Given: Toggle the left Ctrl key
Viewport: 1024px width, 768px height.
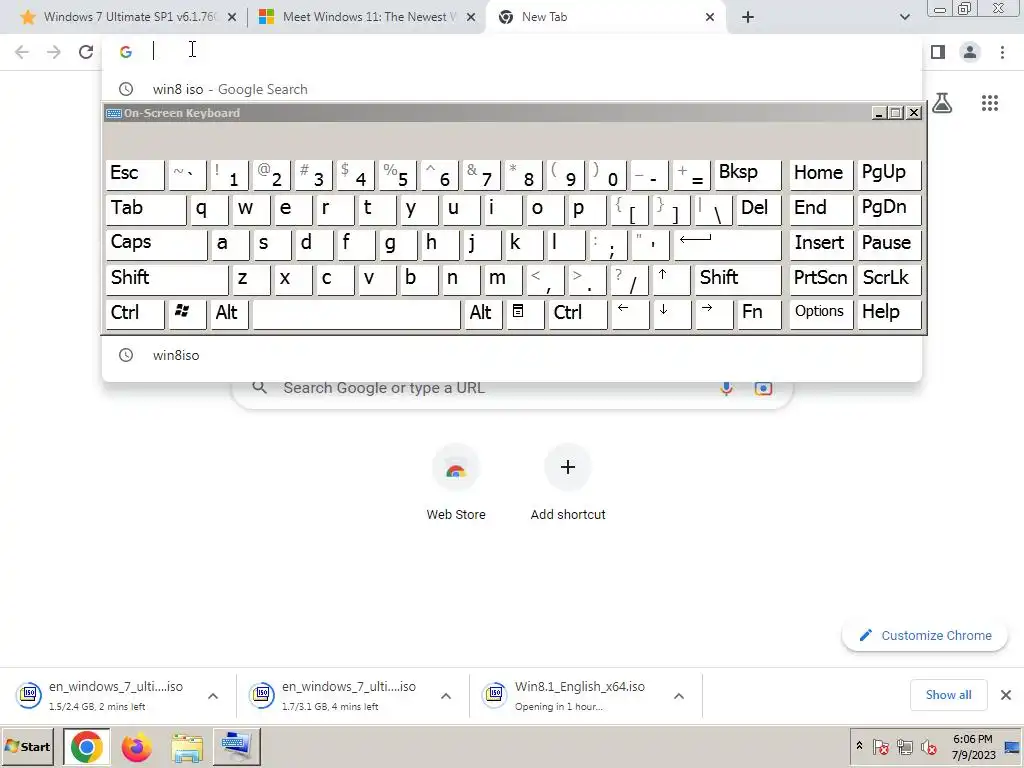Looking at the screenshot, I should click(135, 314).
